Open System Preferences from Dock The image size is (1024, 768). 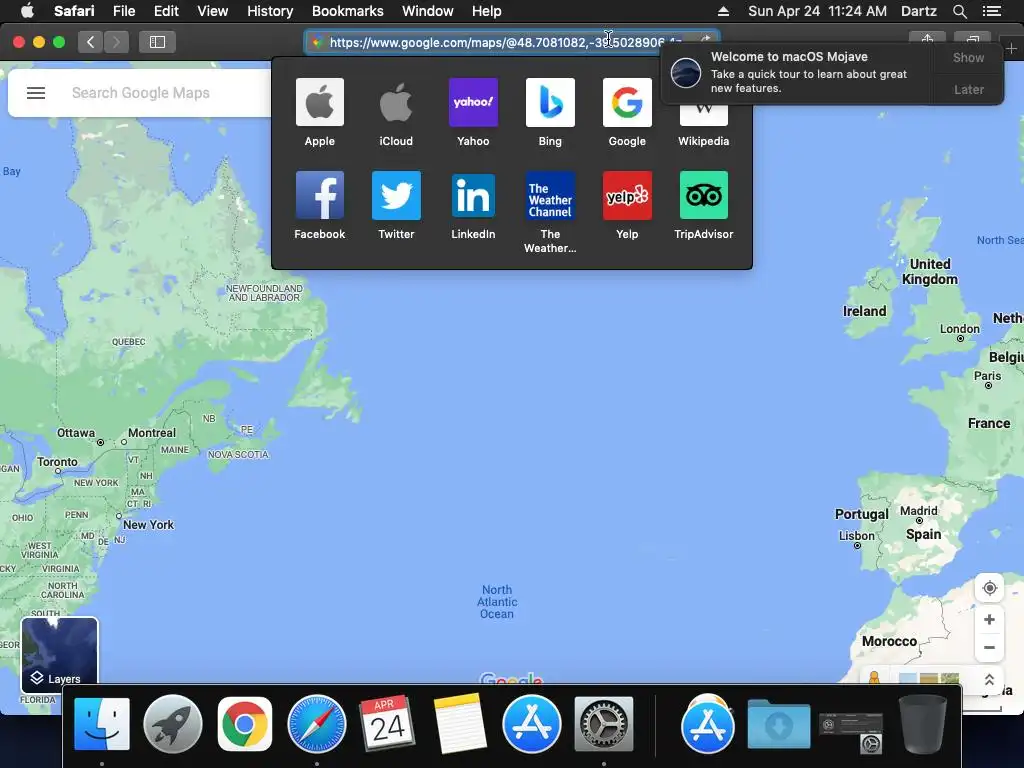(603, 724)
